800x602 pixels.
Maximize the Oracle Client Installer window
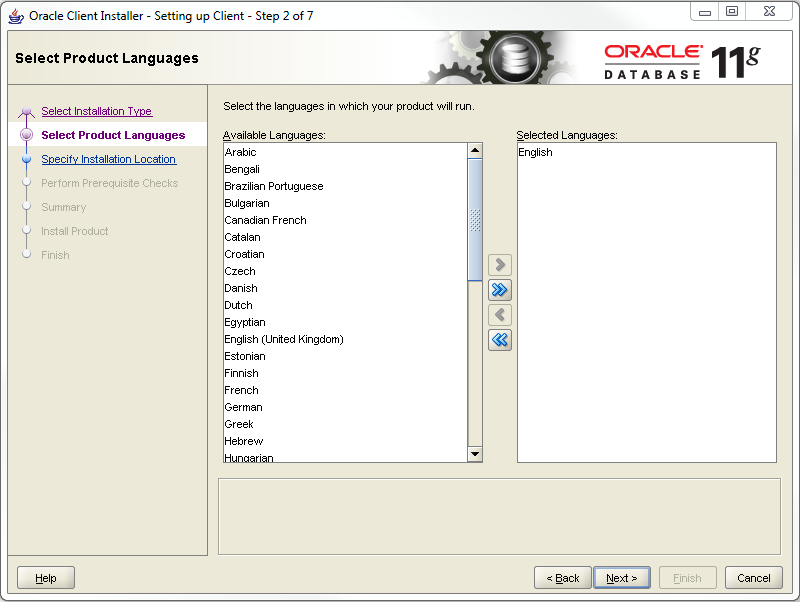pos(732,11)
